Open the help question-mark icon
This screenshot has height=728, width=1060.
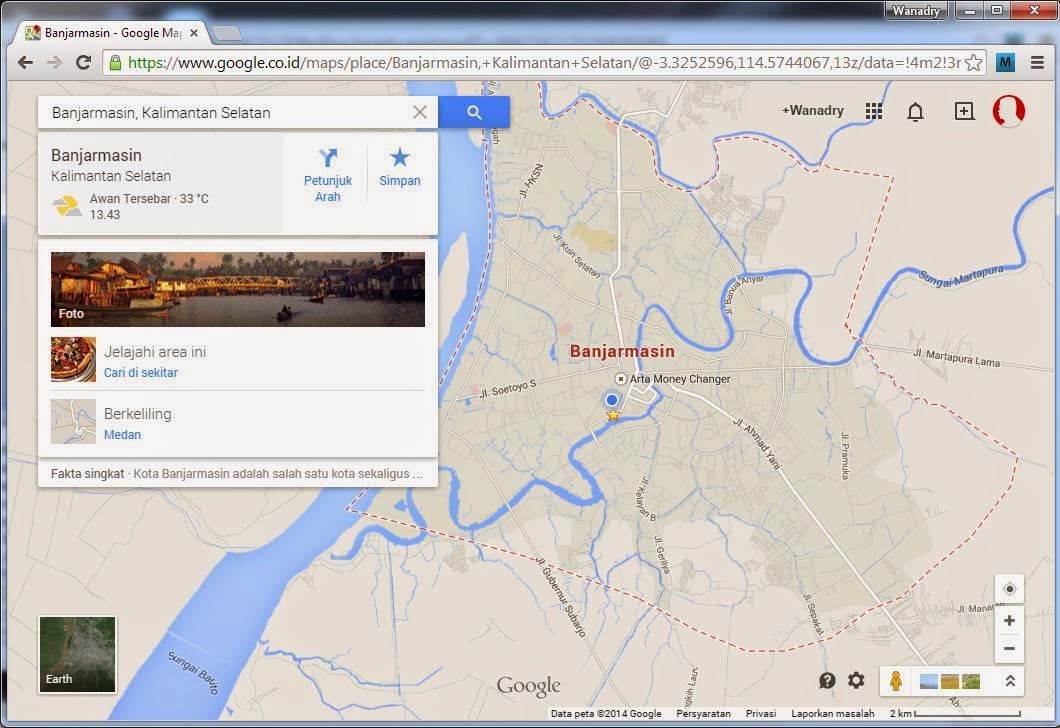(x=827, y=680)
